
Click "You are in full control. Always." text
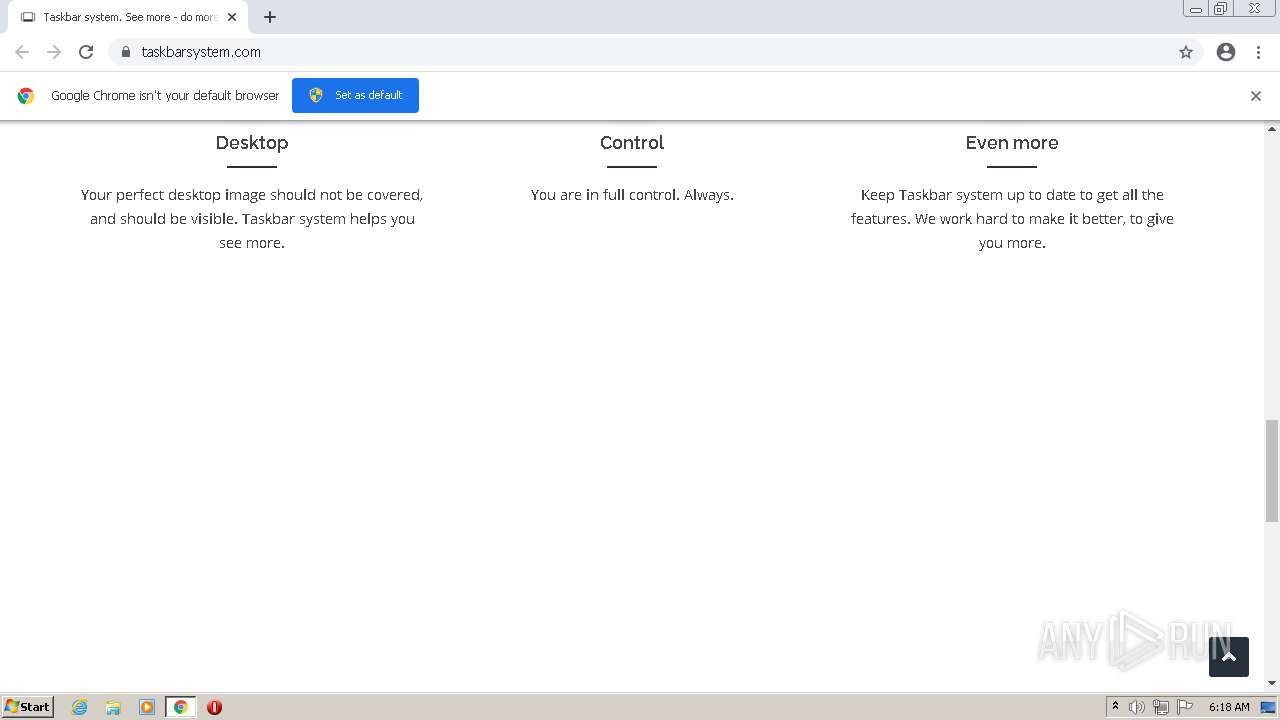tap(632, 195)
